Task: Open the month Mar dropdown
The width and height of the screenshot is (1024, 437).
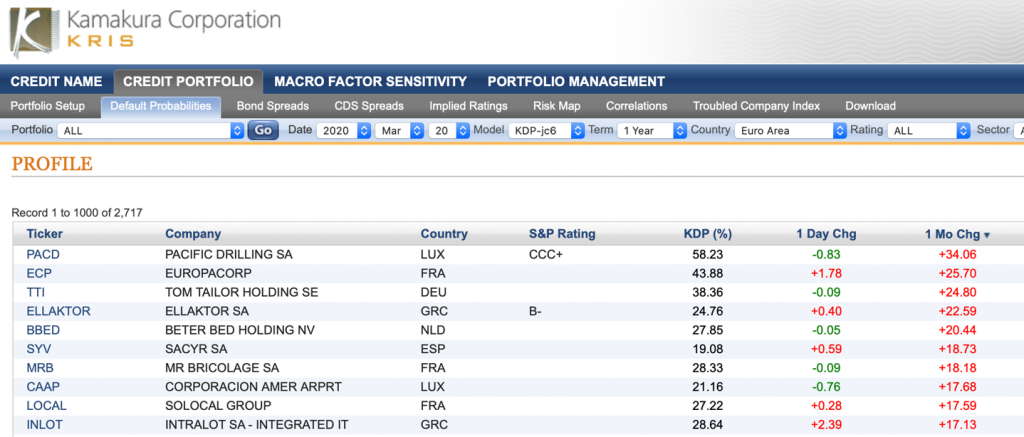Action: click(x=400, y=131)
